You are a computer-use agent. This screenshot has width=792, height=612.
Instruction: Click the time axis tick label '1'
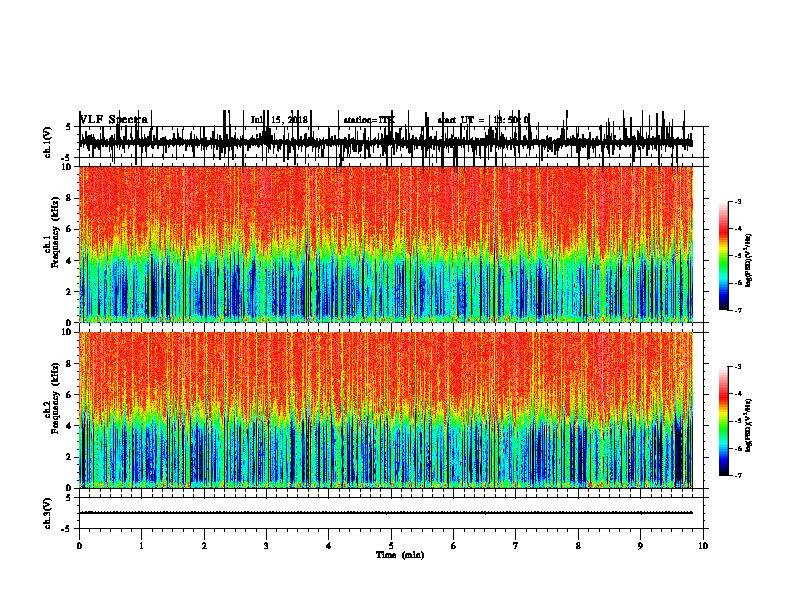coord(141,546)
